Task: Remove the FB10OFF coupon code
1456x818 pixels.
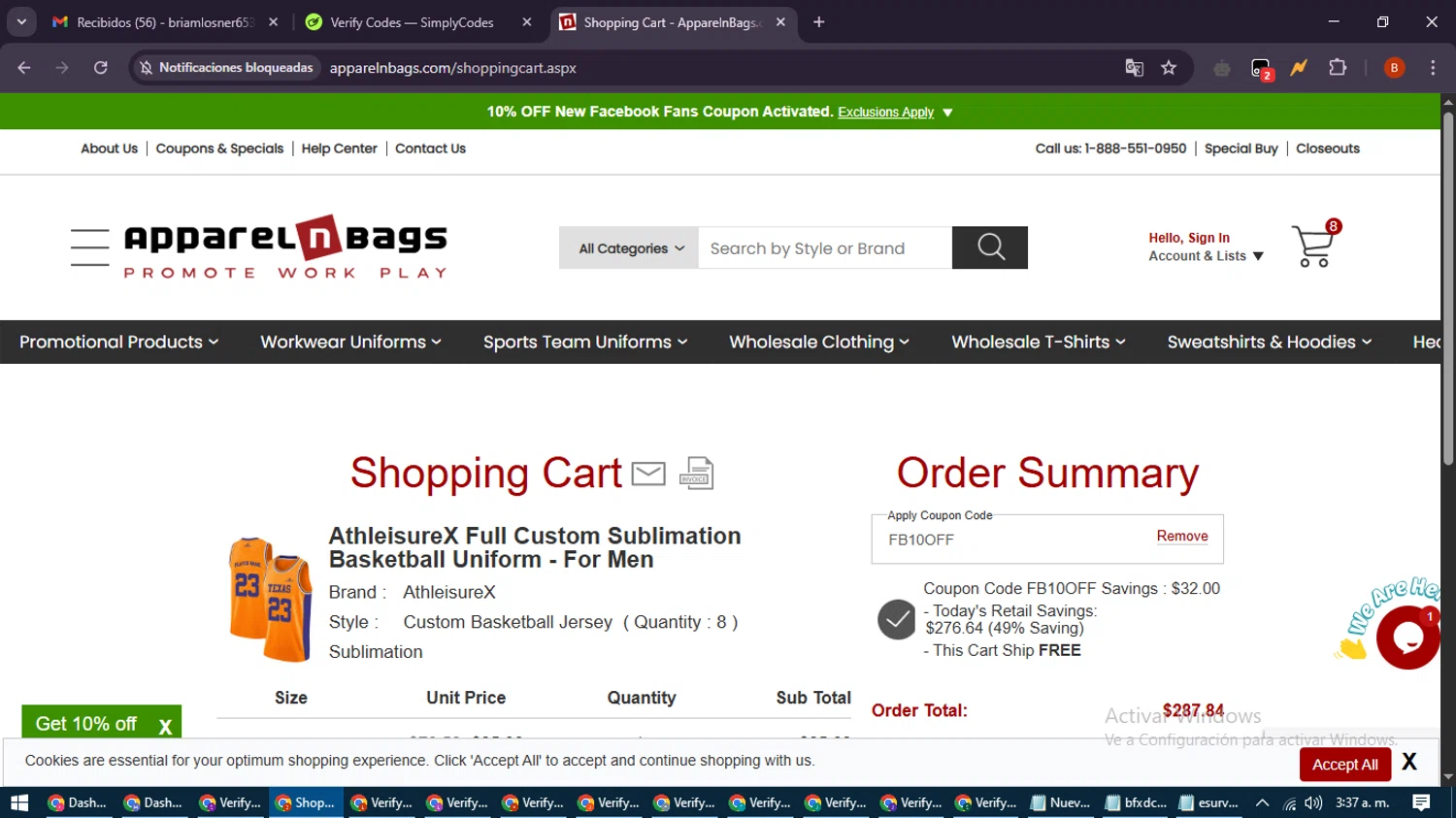Action: pyautogui.click(x=1182, y=536)
